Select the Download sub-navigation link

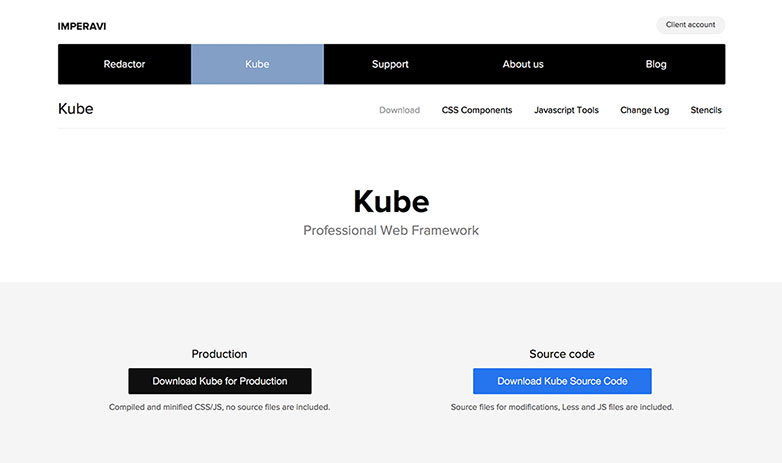(x=399, y=110)
